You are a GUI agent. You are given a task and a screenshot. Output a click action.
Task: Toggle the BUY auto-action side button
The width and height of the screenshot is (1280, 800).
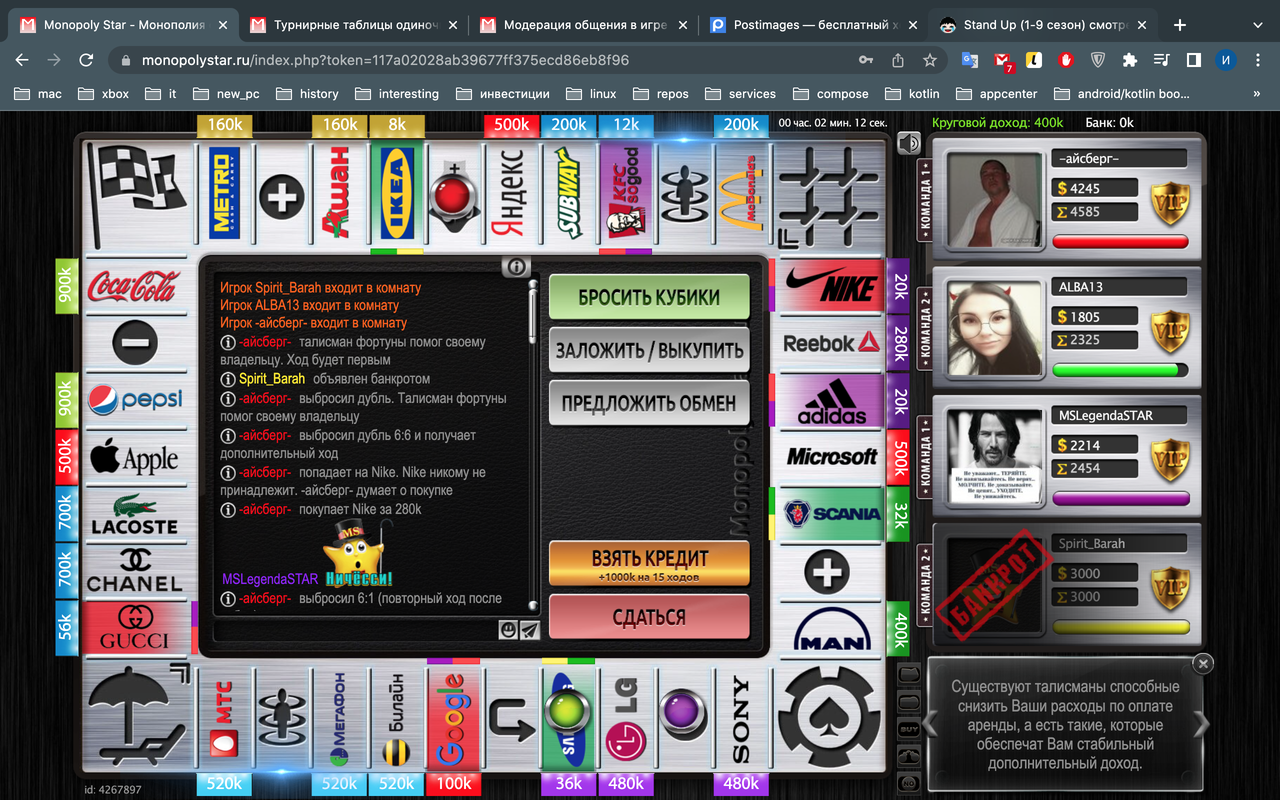(x=909, y=728)
